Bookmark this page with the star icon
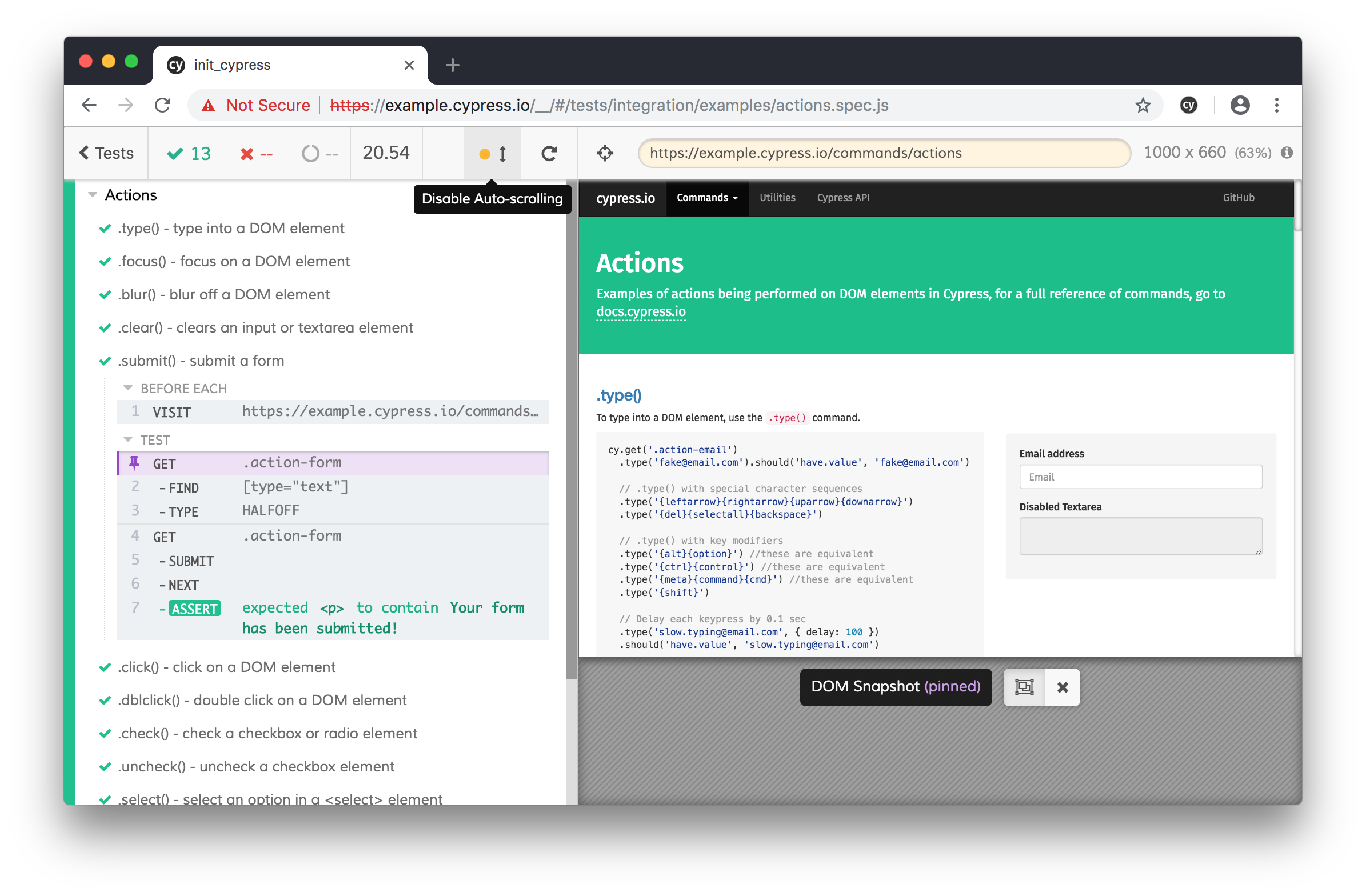1366x896 pixels. click(x=1143, y=106)
